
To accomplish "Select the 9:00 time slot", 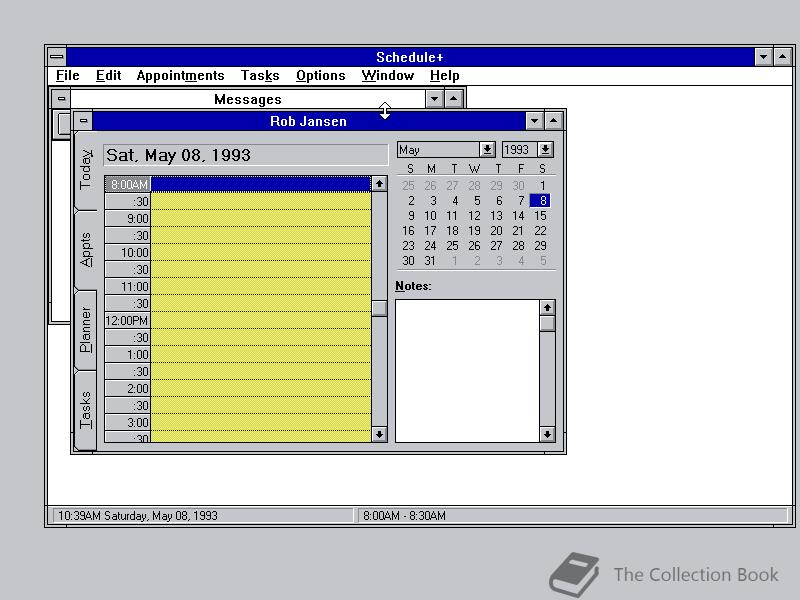I will 238,218.
